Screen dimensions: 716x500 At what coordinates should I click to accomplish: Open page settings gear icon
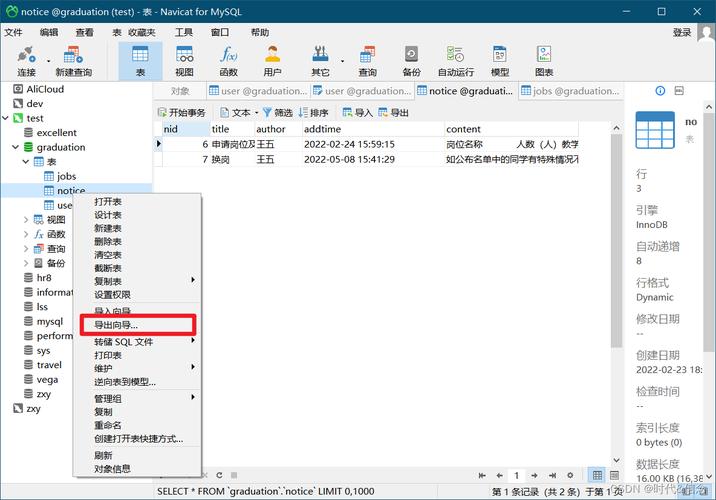pos(570,475)
